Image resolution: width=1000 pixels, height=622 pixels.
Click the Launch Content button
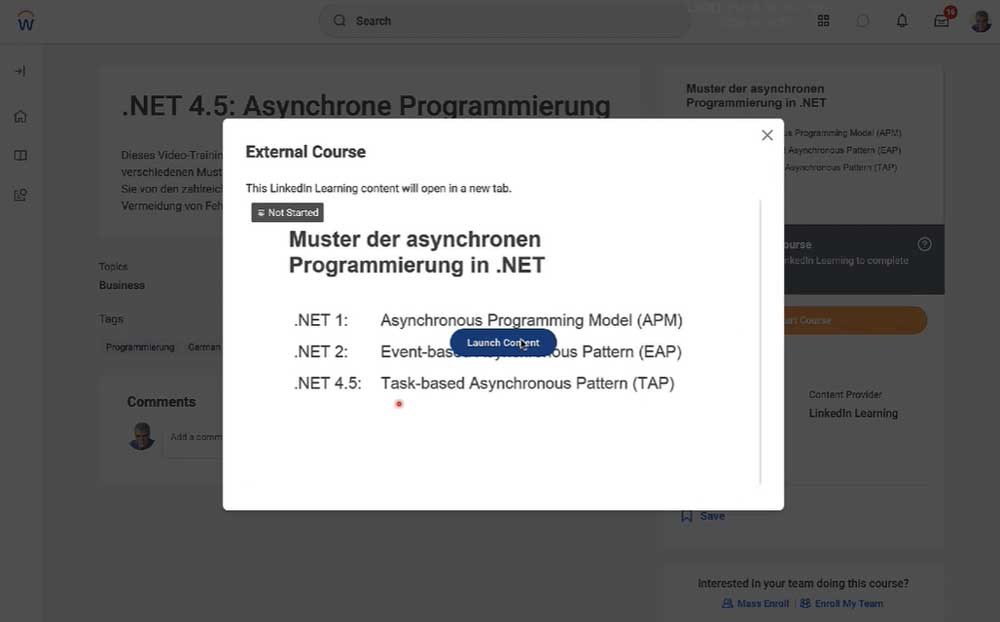503,343
